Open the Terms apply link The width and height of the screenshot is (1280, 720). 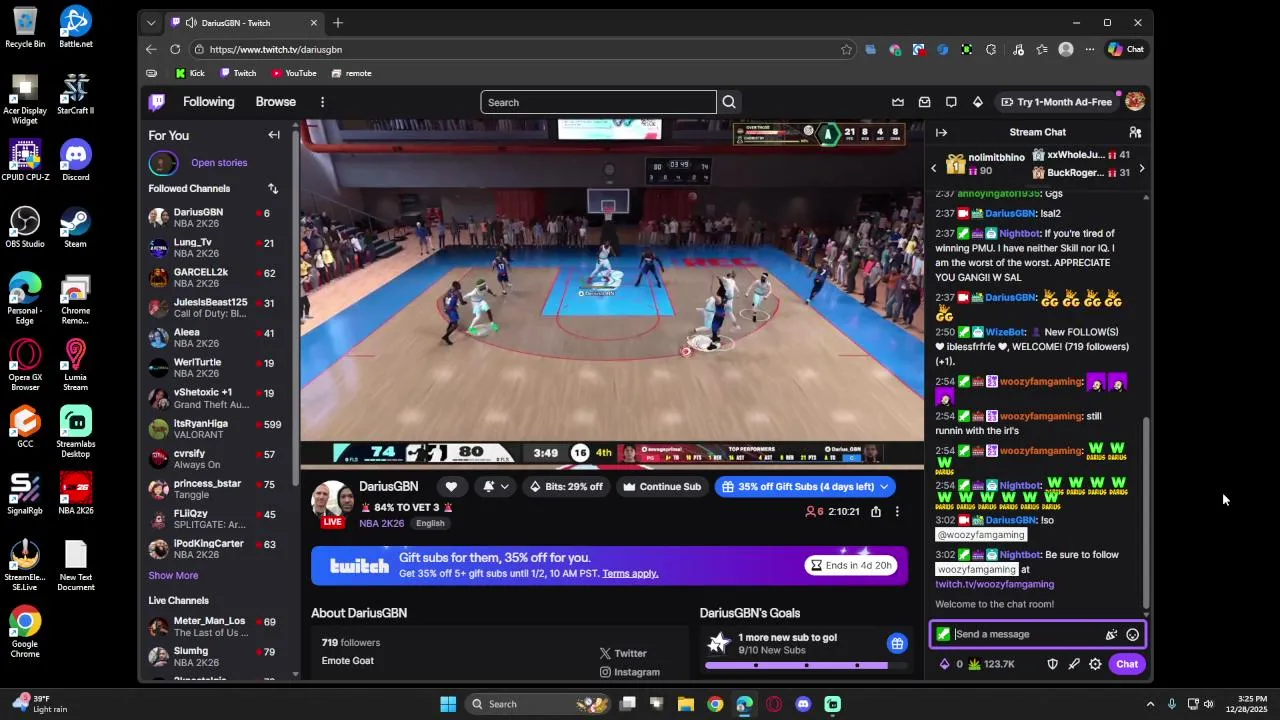(x=630, y=574)
